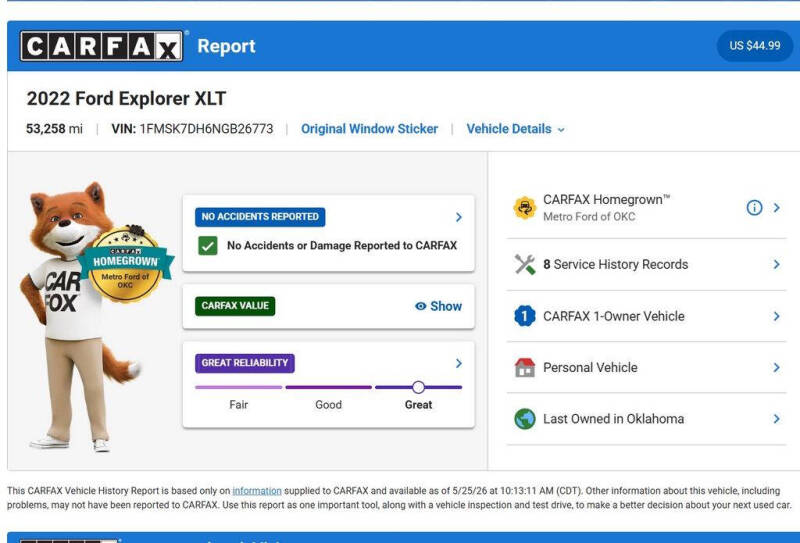800x543 pixels.
Task: Open the Personal Vehicle row
Action: point(646,367)
